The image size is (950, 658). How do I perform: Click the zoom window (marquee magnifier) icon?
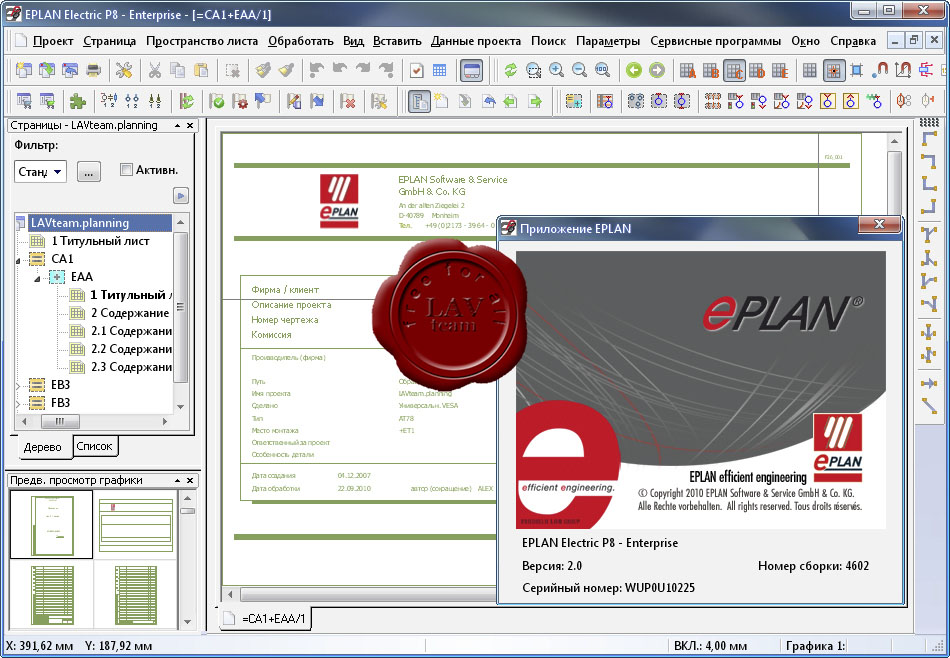[534, 70]
